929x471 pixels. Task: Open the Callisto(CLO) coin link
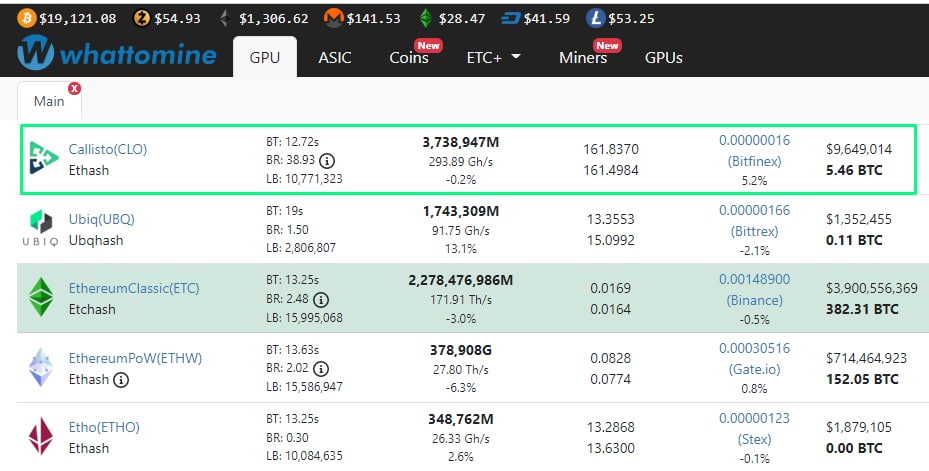tap(108, 149)
